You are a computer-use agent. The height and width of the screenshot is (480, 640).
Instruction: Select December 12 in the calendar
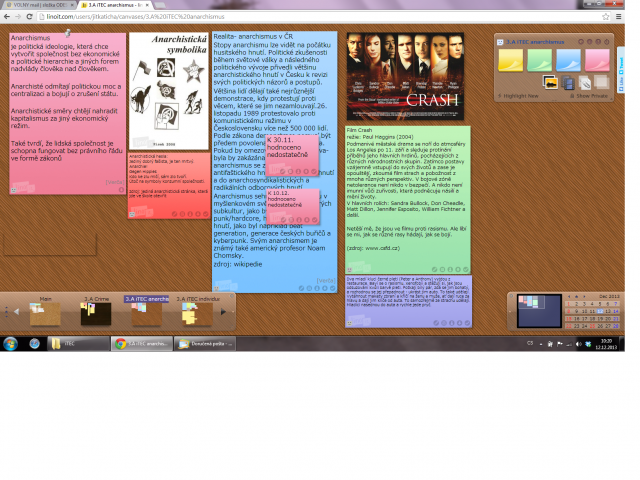pyautogui.click(x=600, y=311)
